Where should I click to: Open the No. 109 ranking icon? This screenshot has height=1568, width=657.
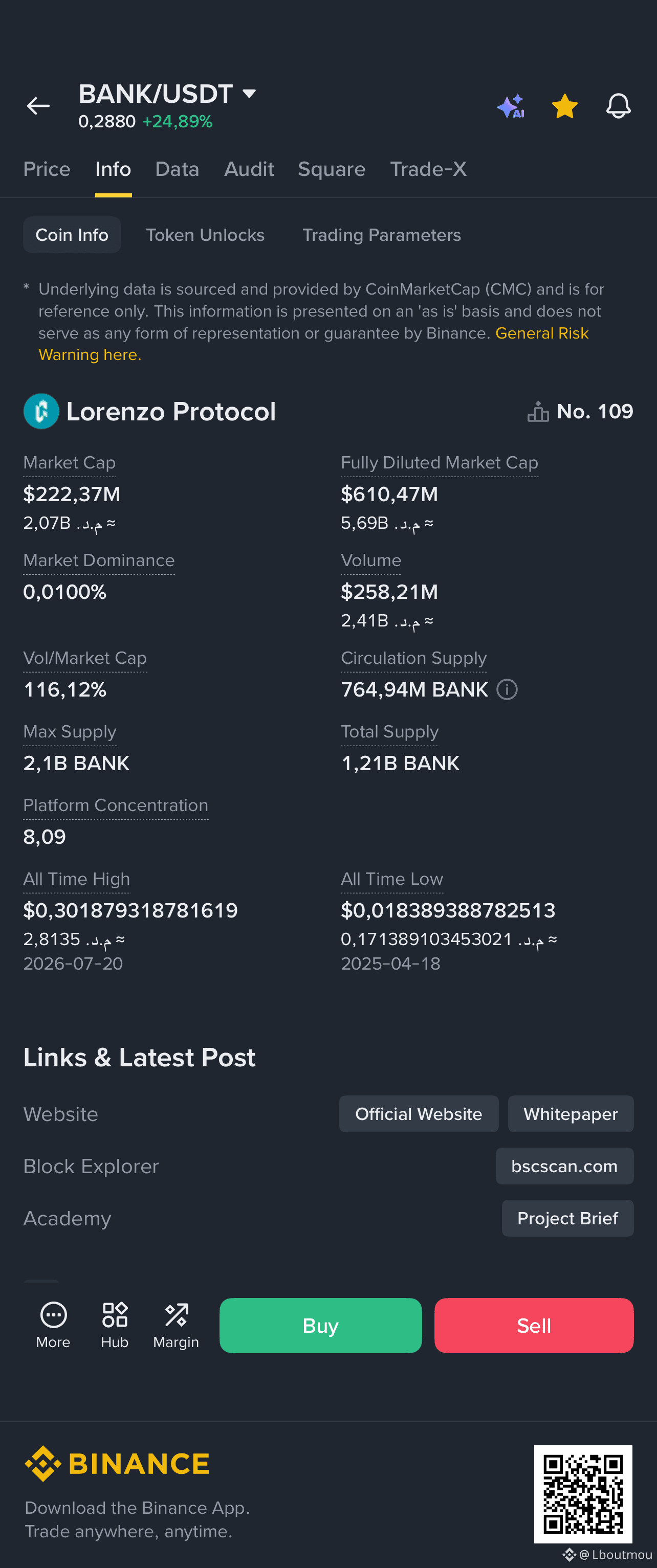[538, 412]
